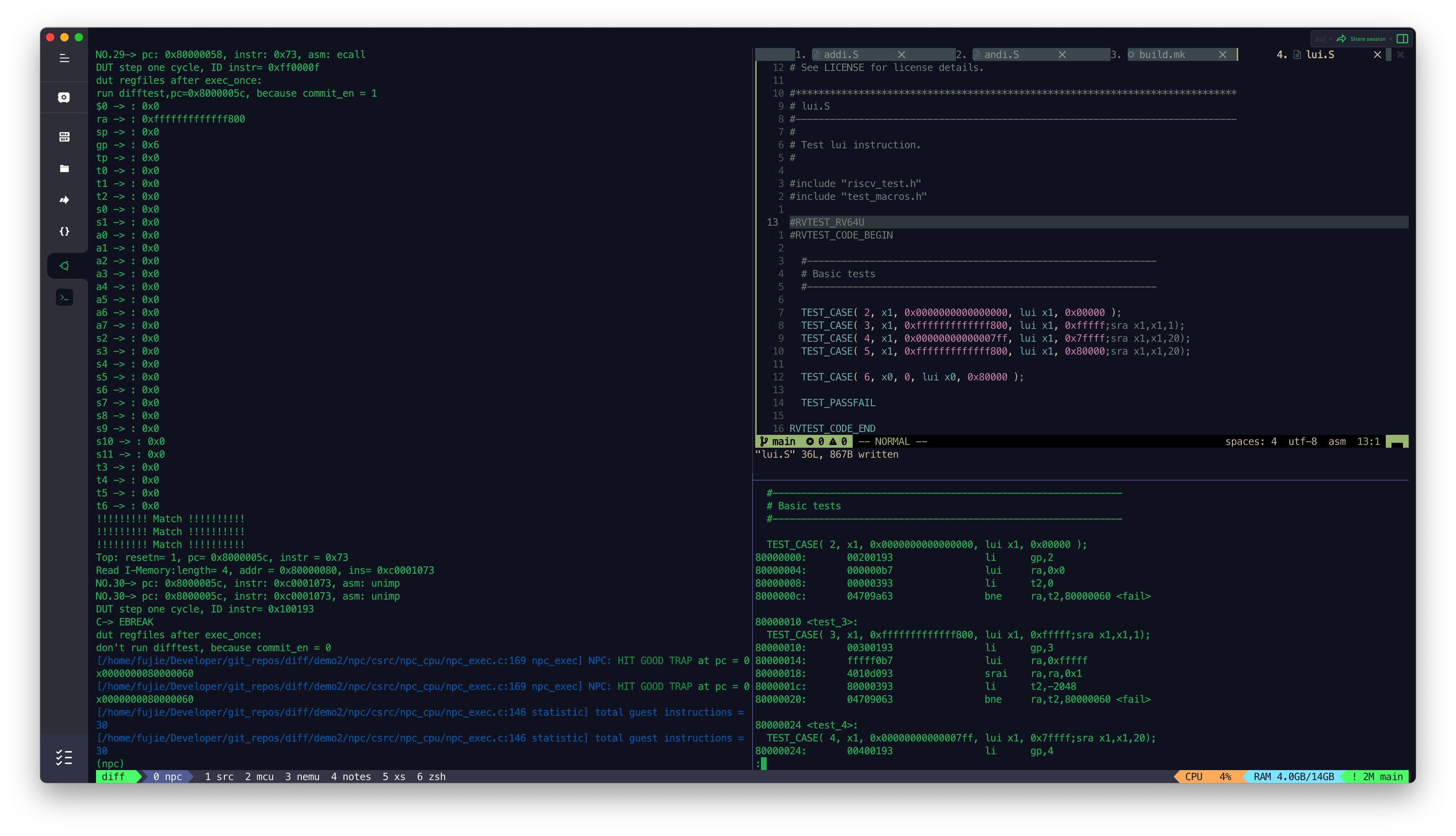The image size is (1456, 836).
Task: Click the CPU 4% status segment
Action: point(1208,776)
